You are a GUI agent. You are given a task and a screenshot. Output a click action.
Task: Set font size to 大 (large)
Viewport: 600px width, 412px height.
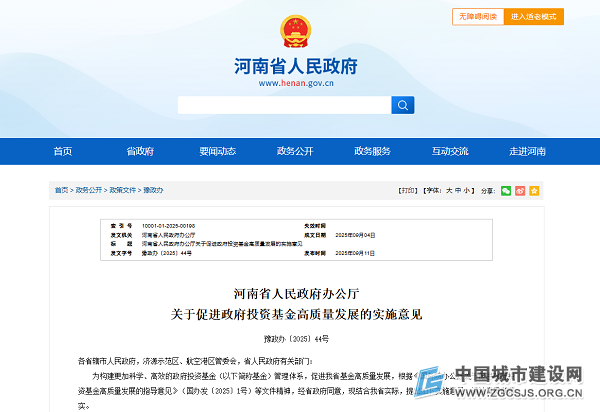(x=449, y=189)
